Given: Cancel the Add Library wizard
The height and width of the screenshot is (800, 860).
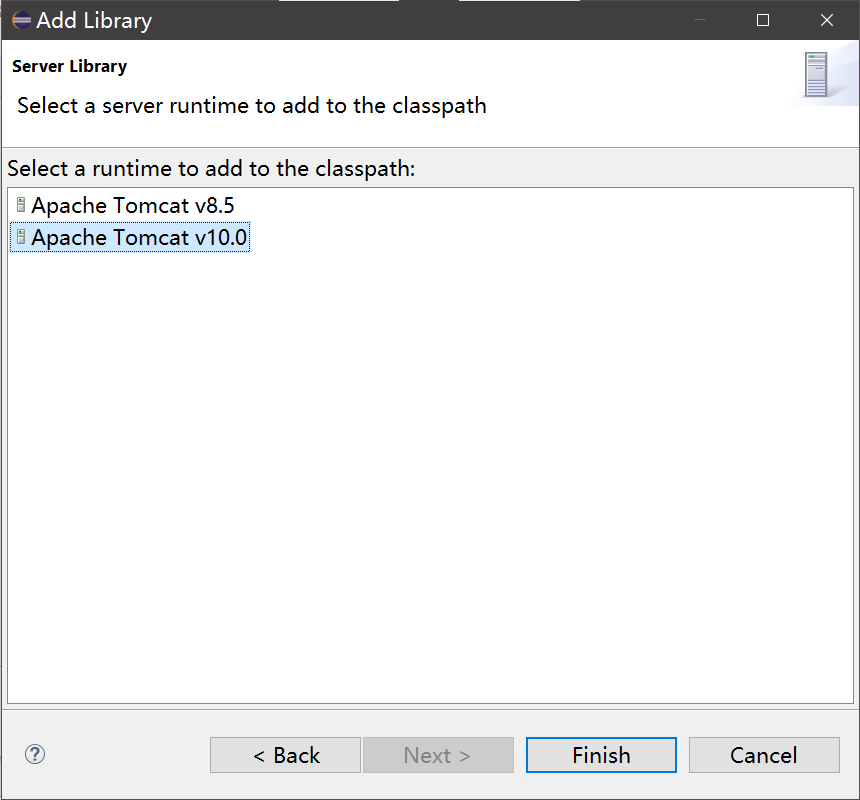Looking at the screenshot, I should [x=764, y=755].
